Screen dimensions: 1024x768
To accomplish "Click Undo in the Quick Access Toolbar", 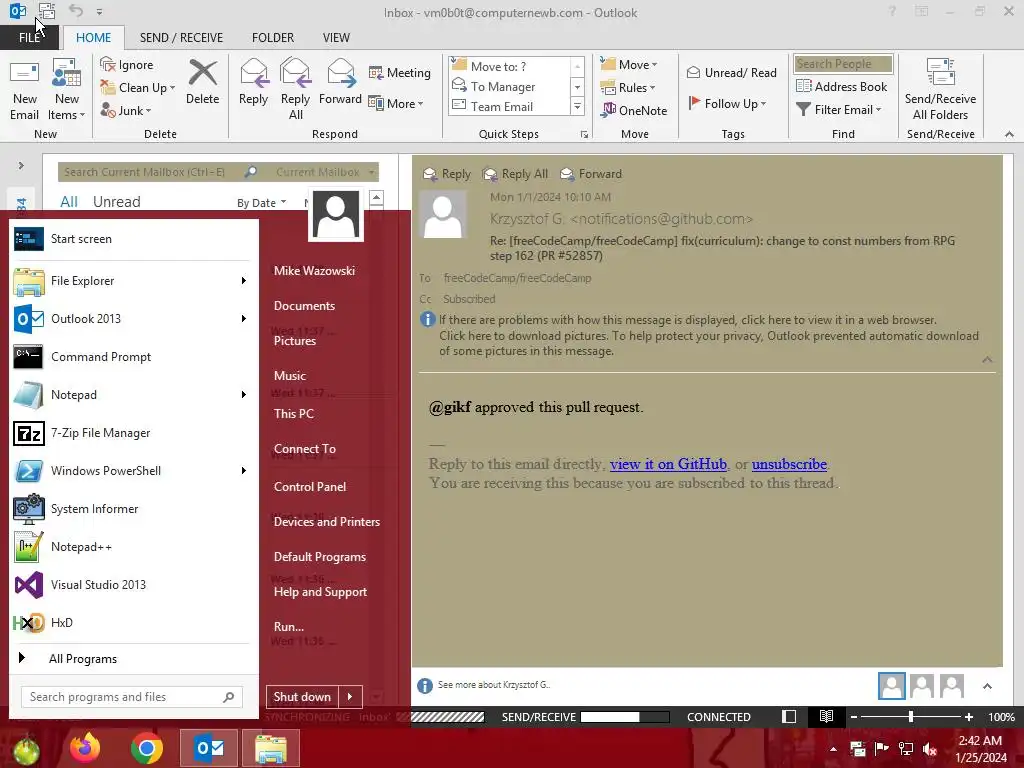I will (x=76, y=11).
